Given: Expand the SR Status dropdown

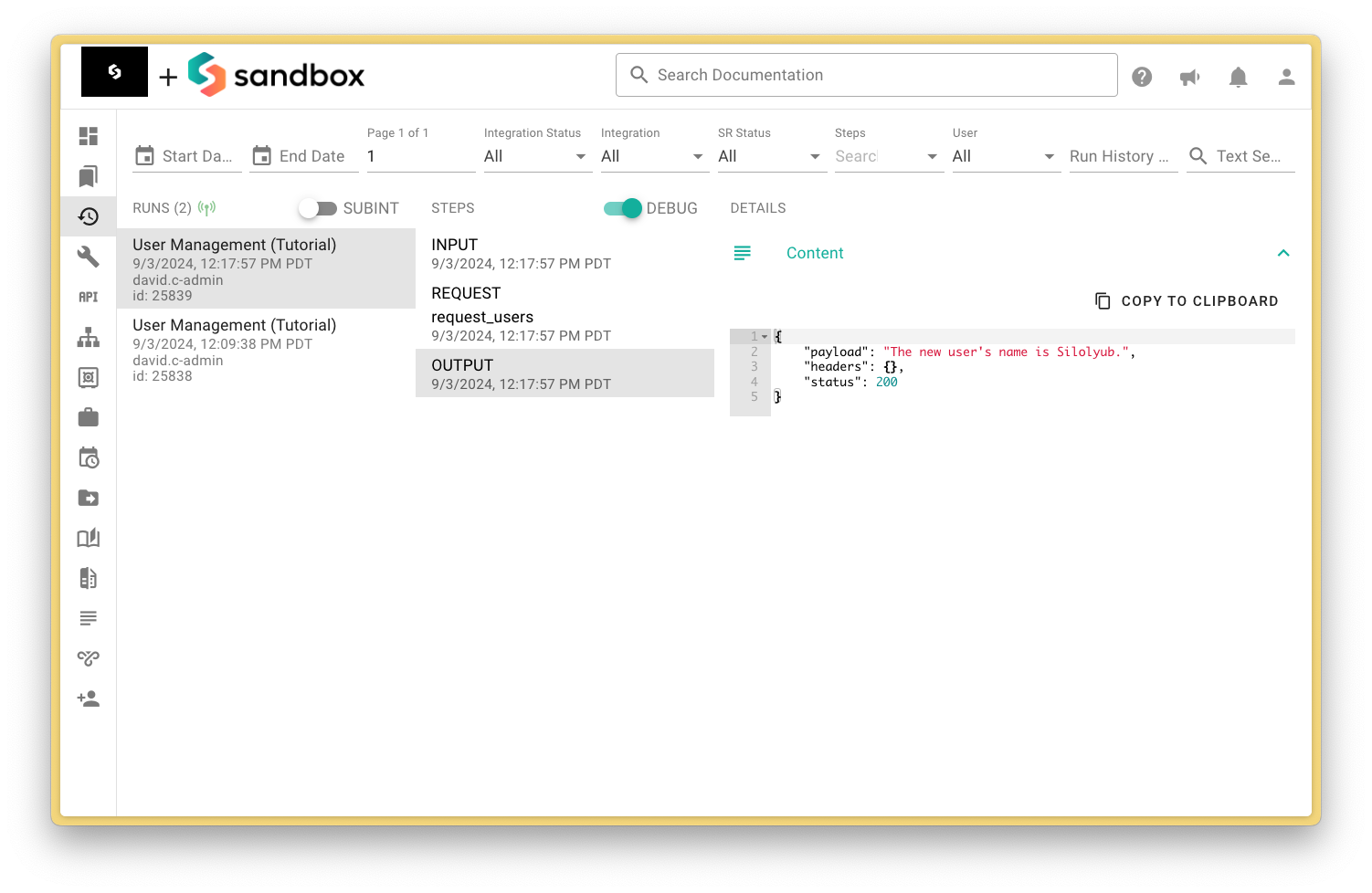Looking at the screenshot, I should click(768, 156).
